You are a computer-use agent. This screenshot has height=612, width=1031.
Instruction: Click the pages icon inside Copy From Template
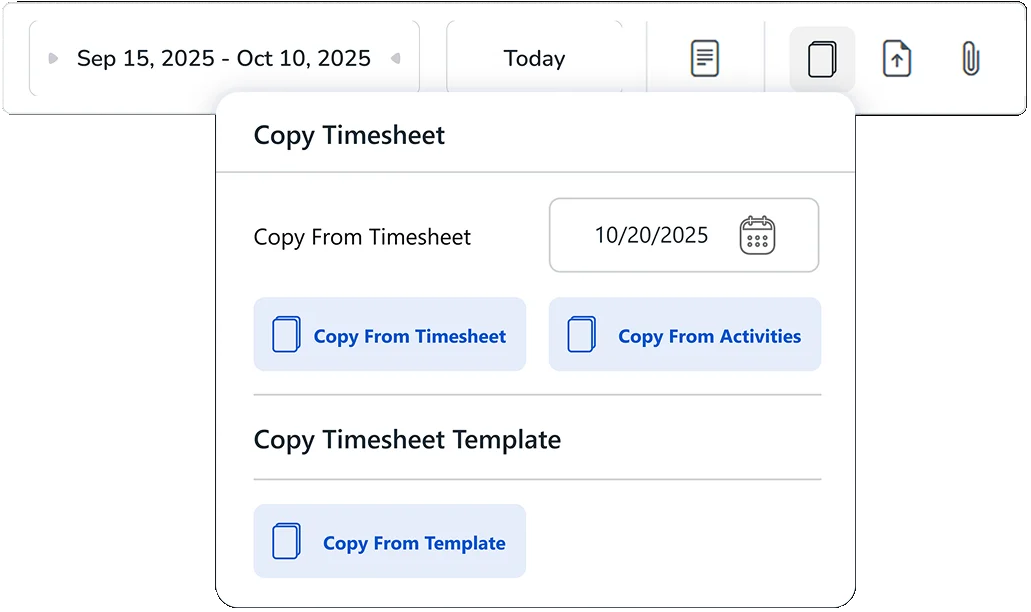pyautogui.click(x=287, y=542)
